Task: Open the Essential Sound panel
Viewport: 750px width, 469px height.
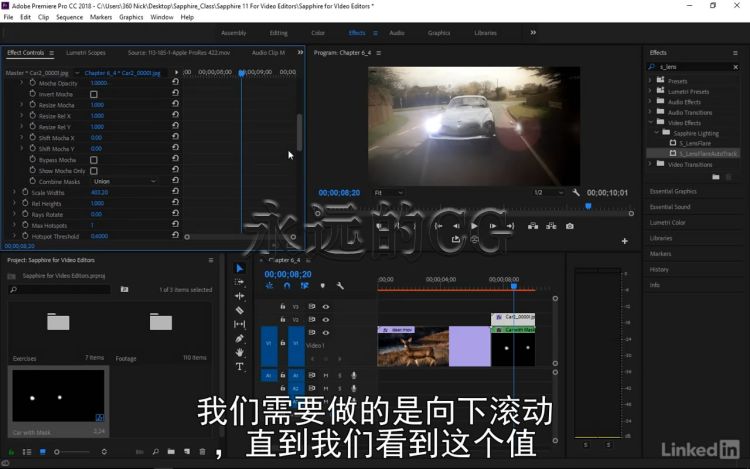Action: 670,207
